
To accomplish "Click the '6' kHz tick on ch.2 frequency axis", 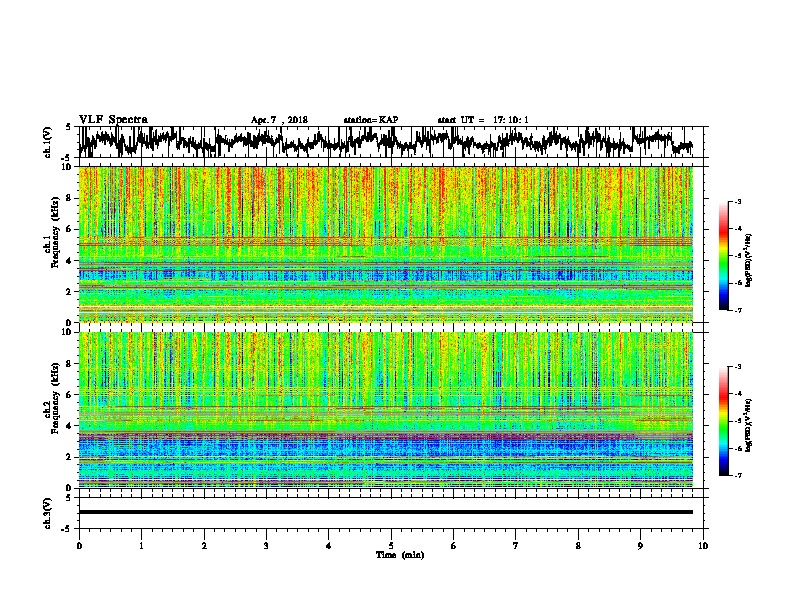I will click(69, 395).
